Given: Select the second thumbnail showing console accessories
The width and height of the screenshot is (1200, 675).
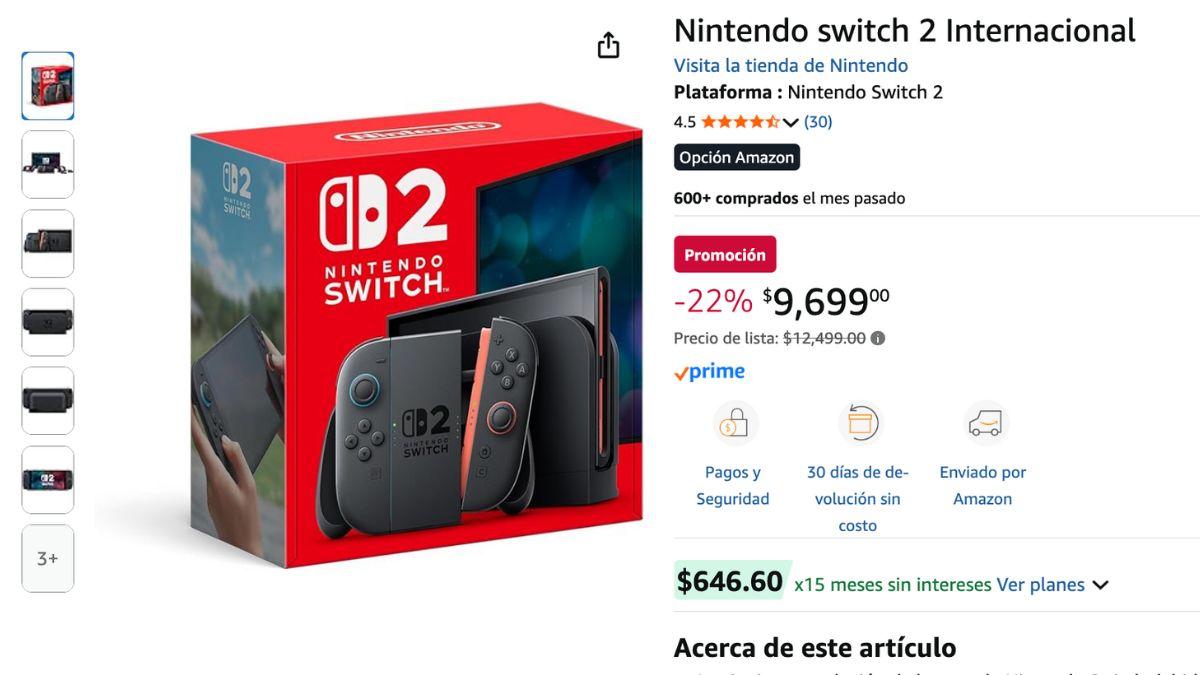Looking at the screenshot, I should pyautogui.click(x=48, y=164).
